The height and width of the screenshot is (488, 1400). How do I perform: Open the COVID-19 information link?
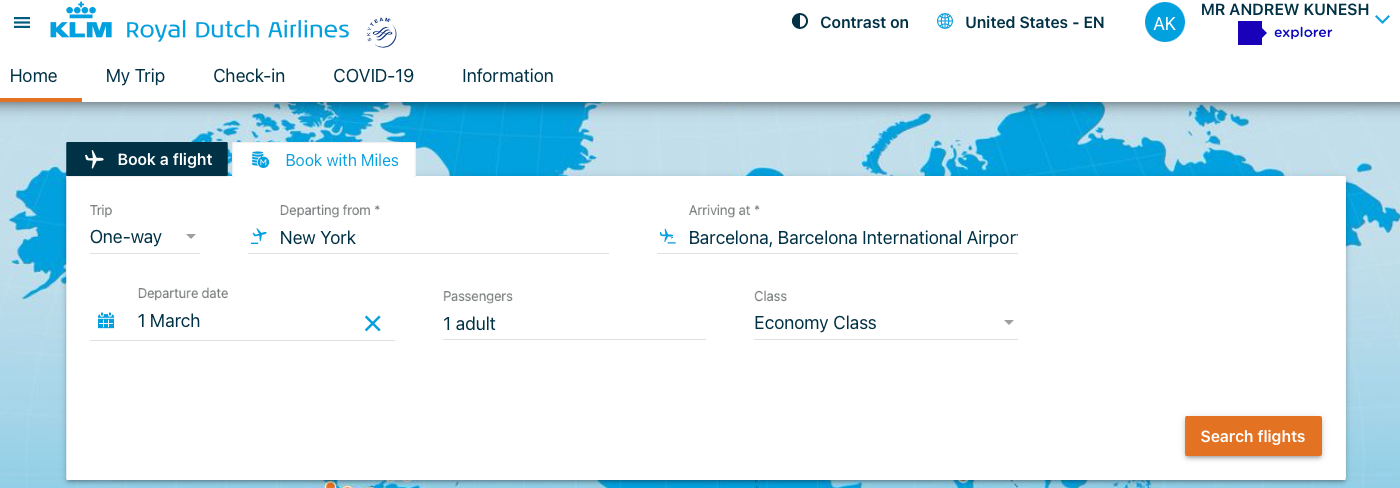click(x=373, y=76)
